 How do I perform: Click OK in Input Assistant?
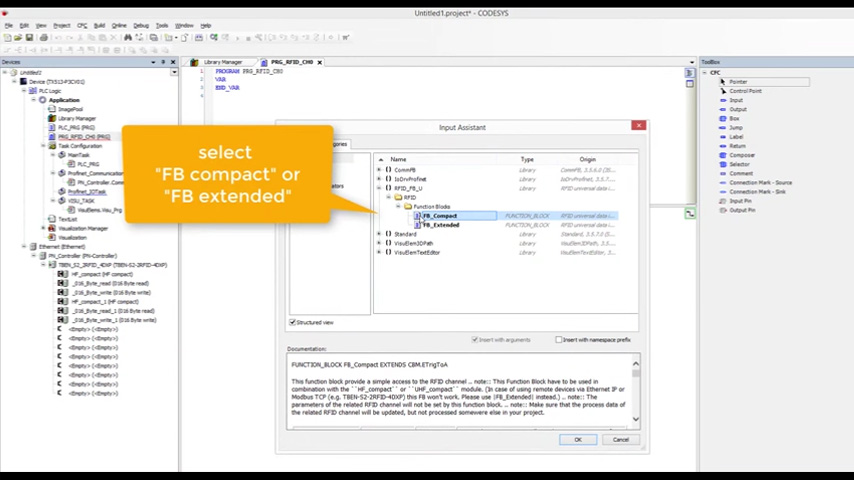pyautogui.click(x=577, y=440)
